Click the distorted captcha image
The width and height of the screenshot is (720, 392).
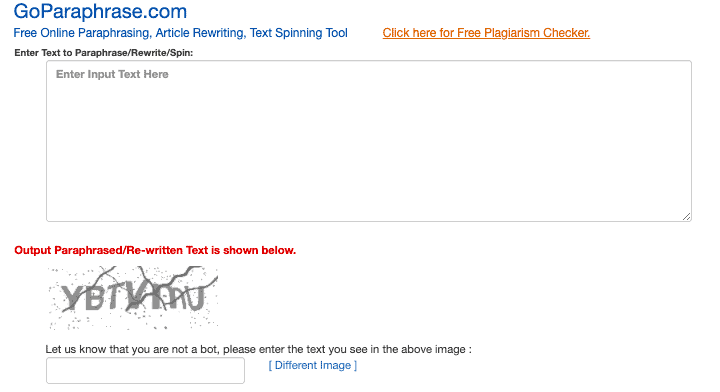(x=133, y=298)
